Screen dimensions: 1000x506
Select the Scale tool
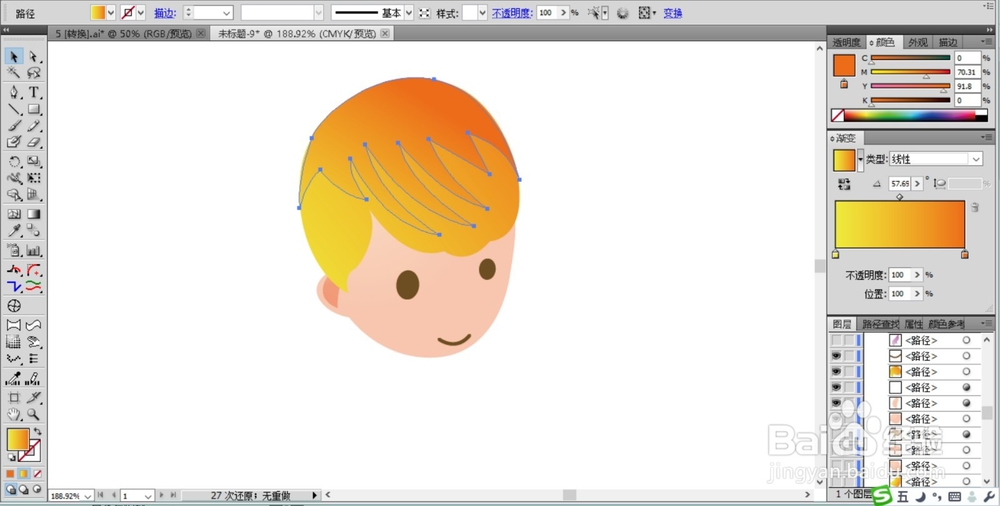[33, 161]
